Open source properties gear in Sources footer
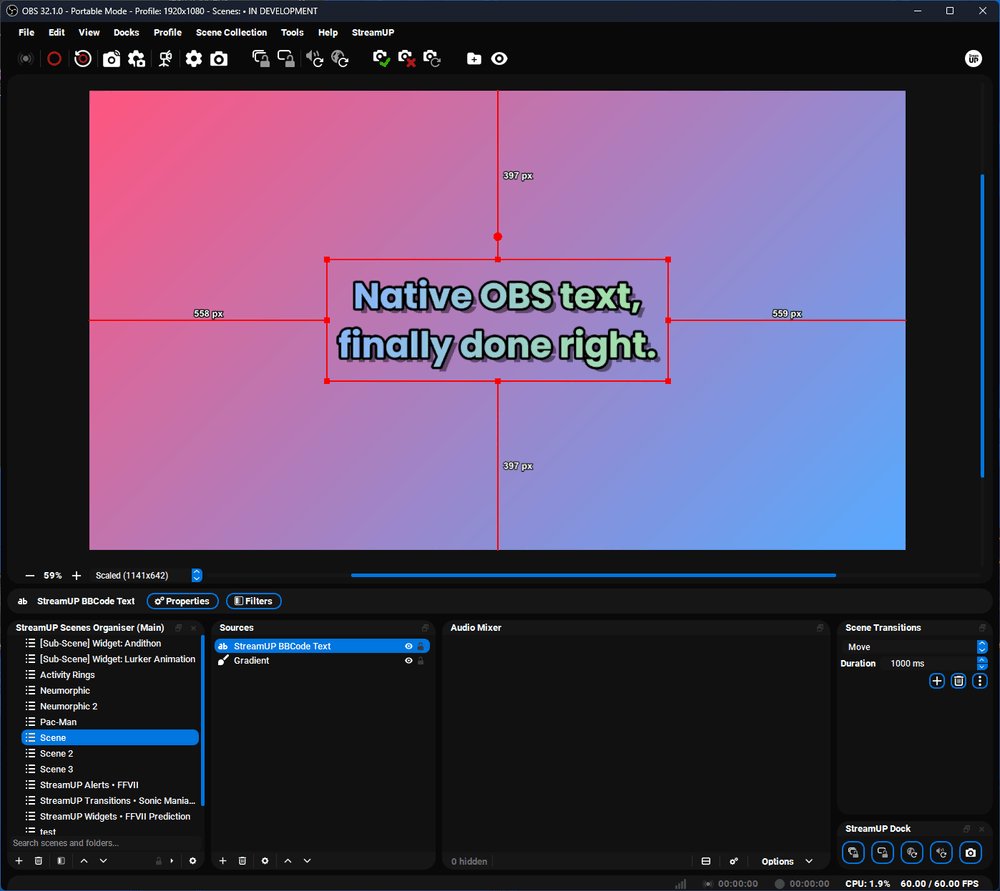Image resolution: width=1000 pixels, height=891 pixels. point(265,860)
